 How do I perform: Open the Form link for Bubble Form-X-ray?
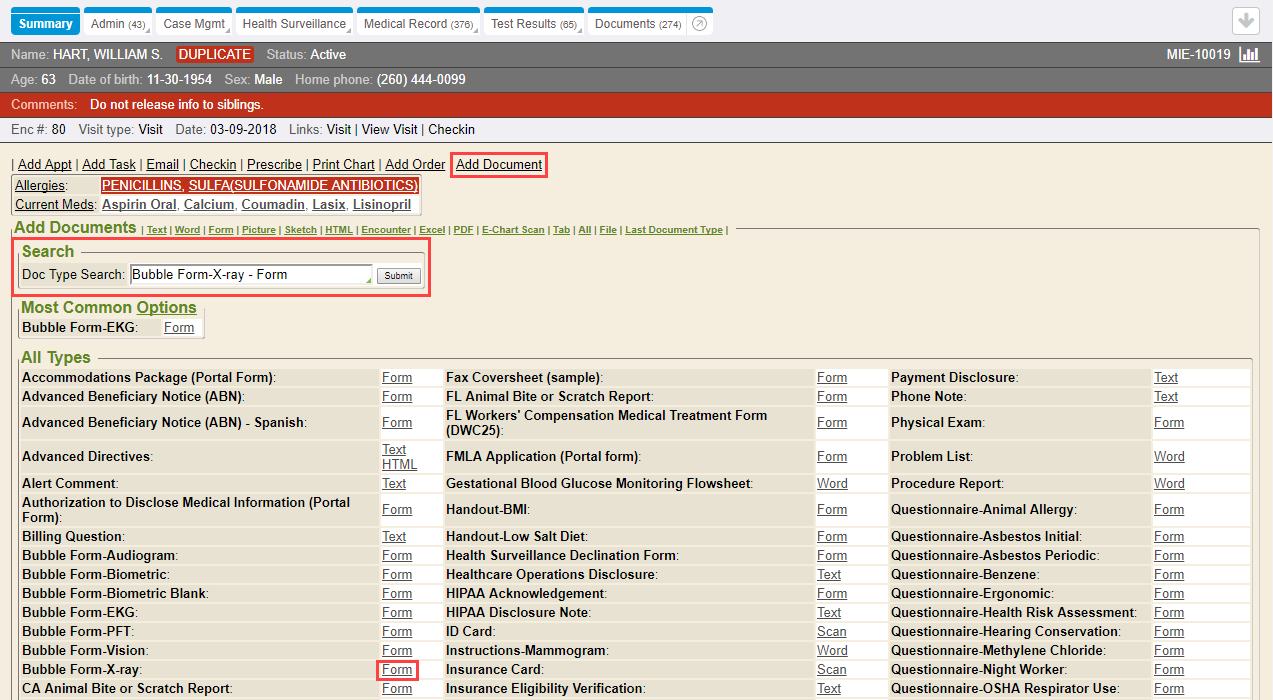[397, 670]
